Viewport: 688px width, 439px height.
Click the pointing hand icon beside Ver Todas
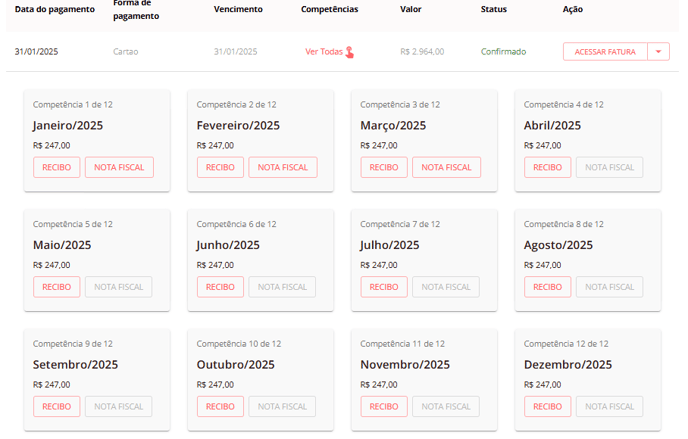coord(350,52)
